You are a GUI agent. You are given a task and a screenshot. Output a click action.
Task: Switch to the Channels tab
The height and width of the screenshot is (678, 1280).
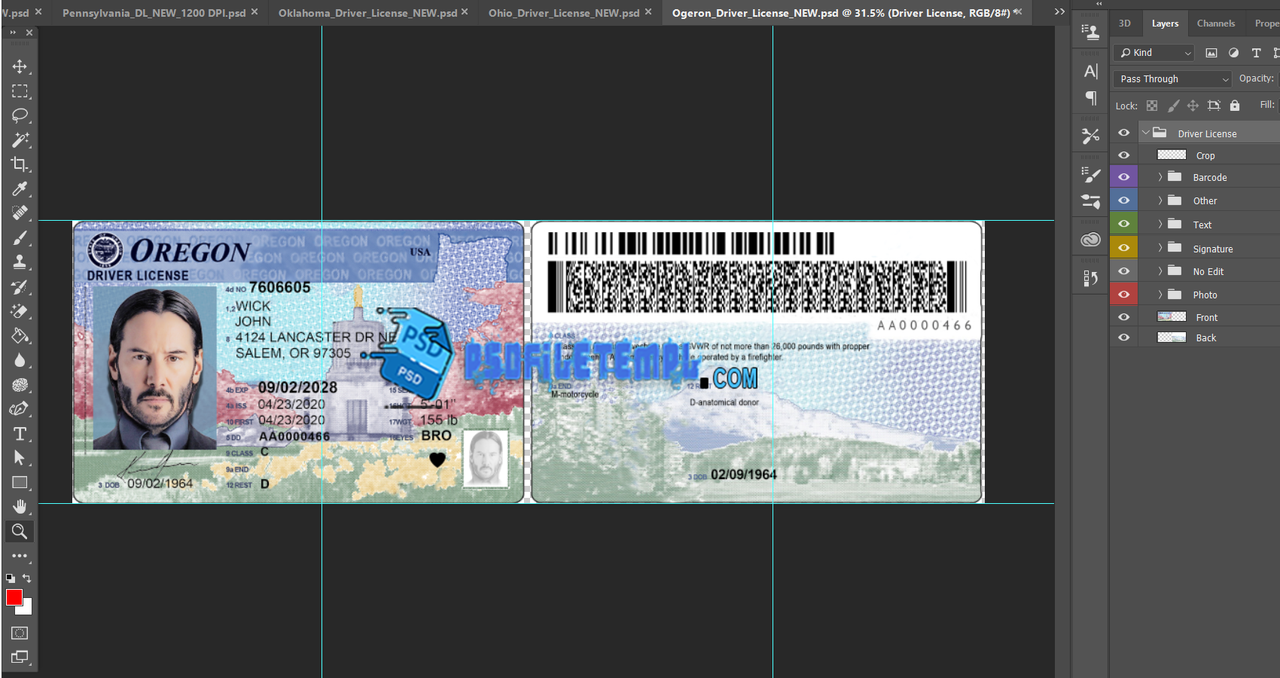click(x=1215, y=23)
